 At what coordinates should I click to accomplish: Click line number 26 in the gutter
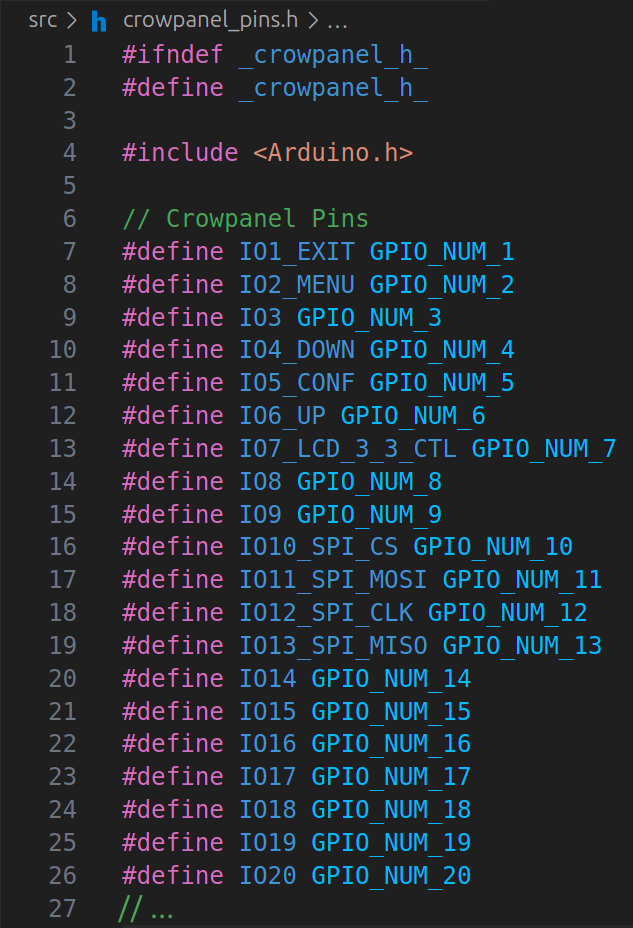tap(63, 876)
